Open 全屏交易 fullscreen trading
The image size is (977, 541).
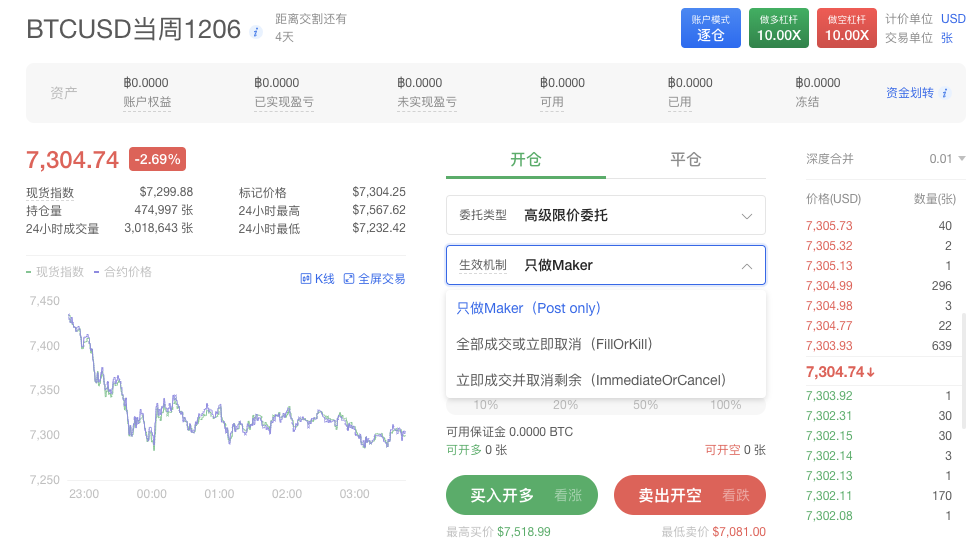coord(374,279)
